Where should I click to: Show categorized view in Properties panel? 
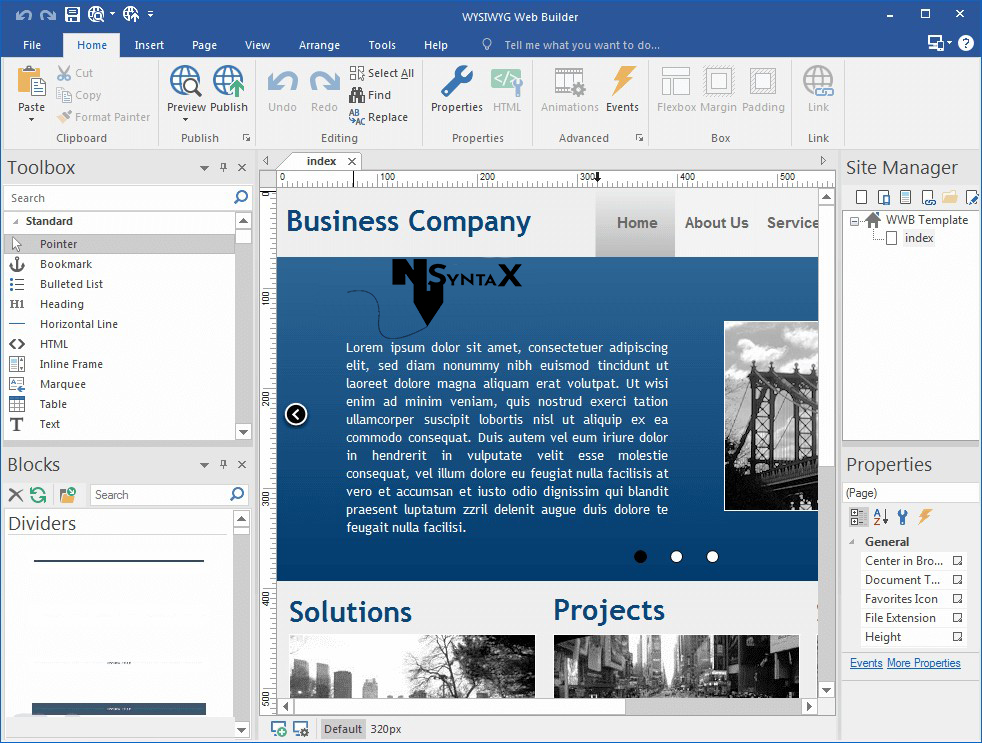click(x=857, y=517)
